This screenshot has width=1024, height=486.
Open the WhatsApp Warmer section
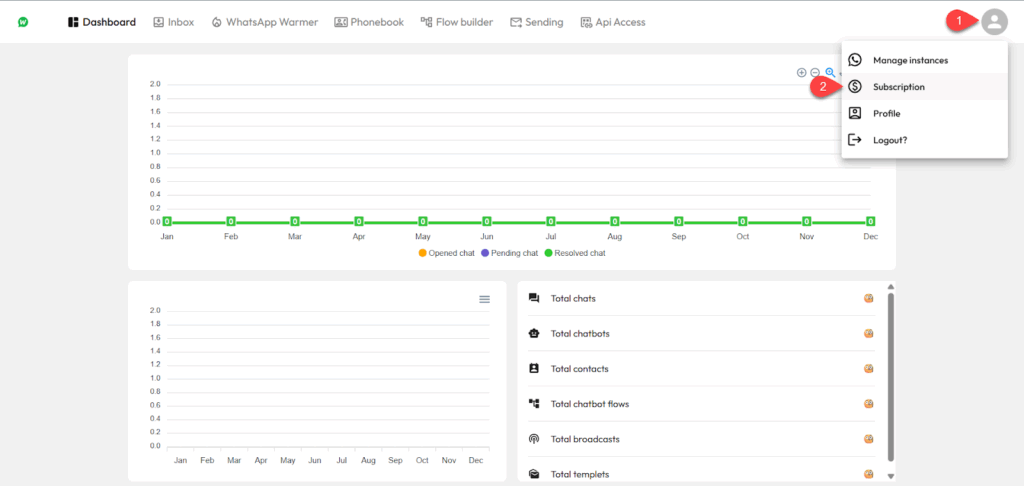pos(265,22)
